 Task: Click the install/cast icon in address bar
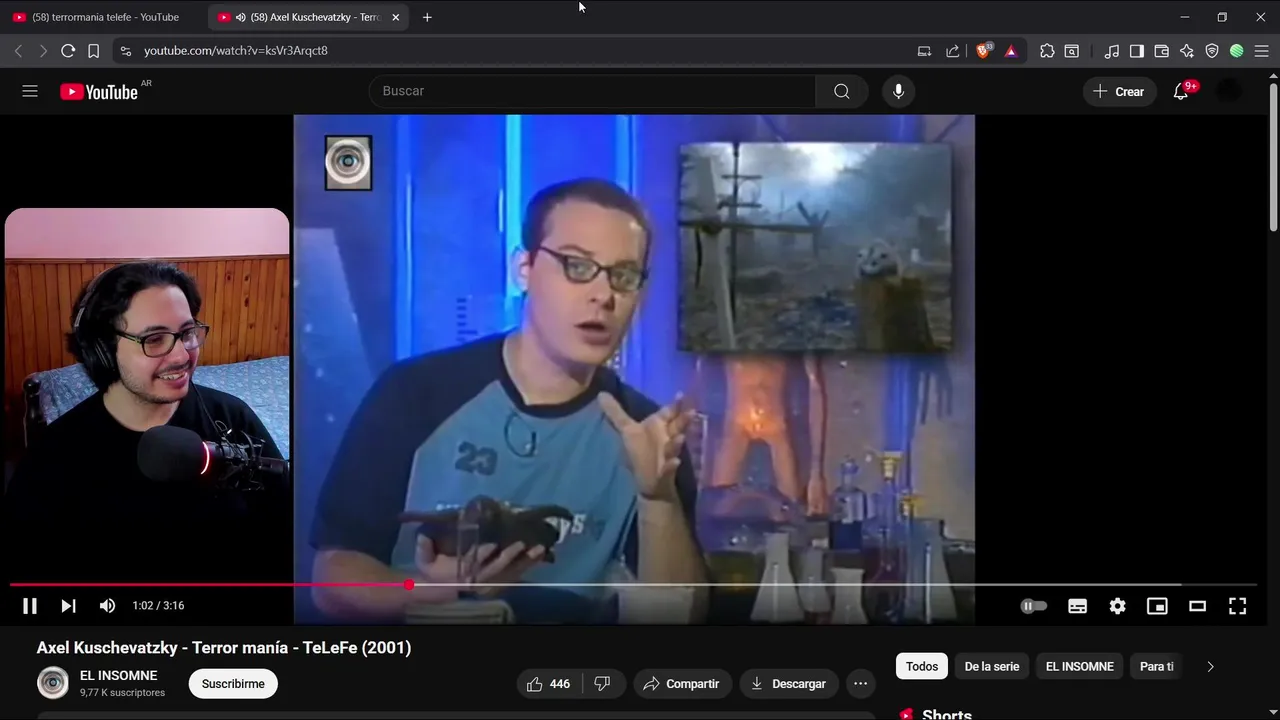924,51
